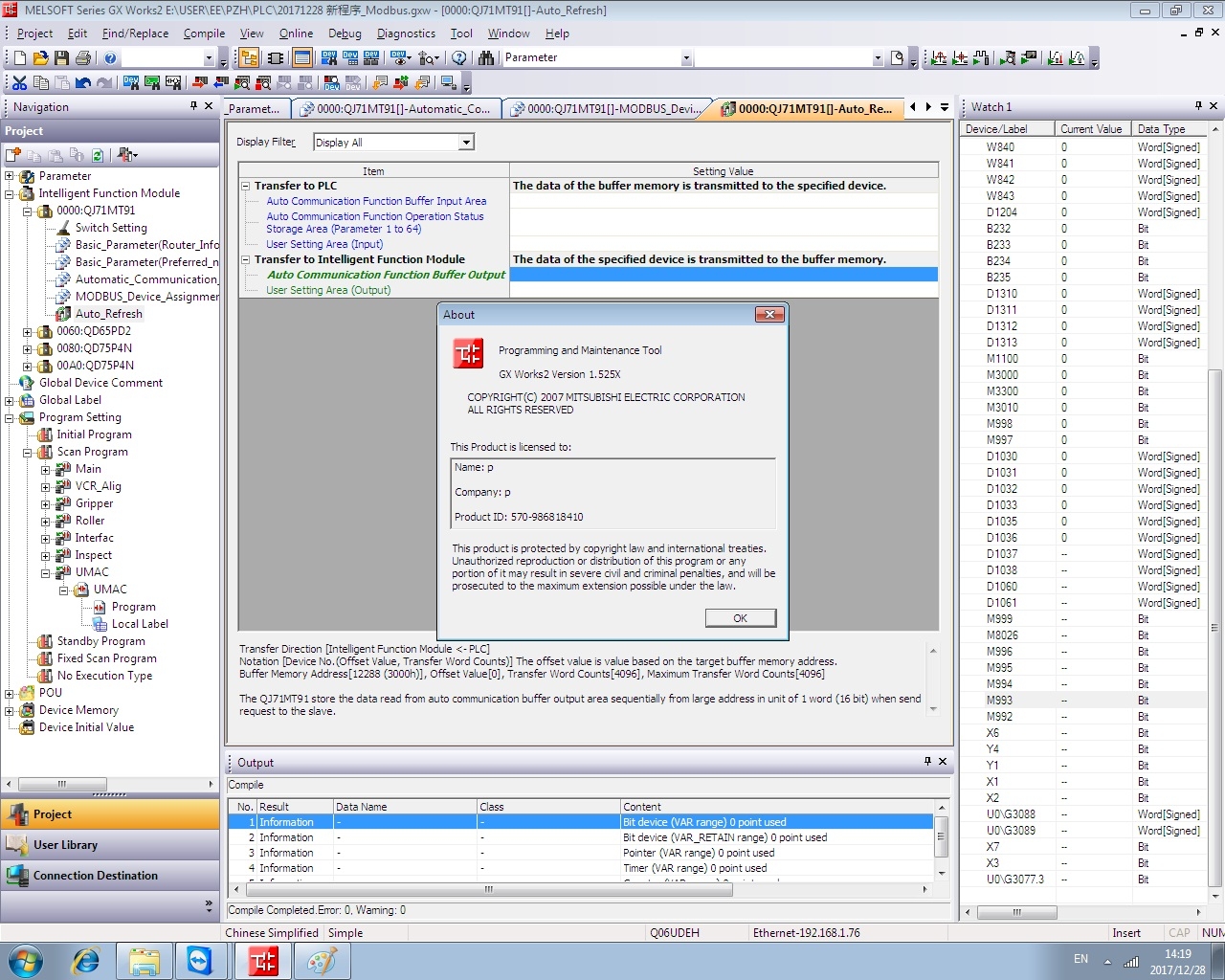This screenshot has height=980, width=1225.
Task: Collapse the Intelligent Function Module node
Action: click(10, 193)
